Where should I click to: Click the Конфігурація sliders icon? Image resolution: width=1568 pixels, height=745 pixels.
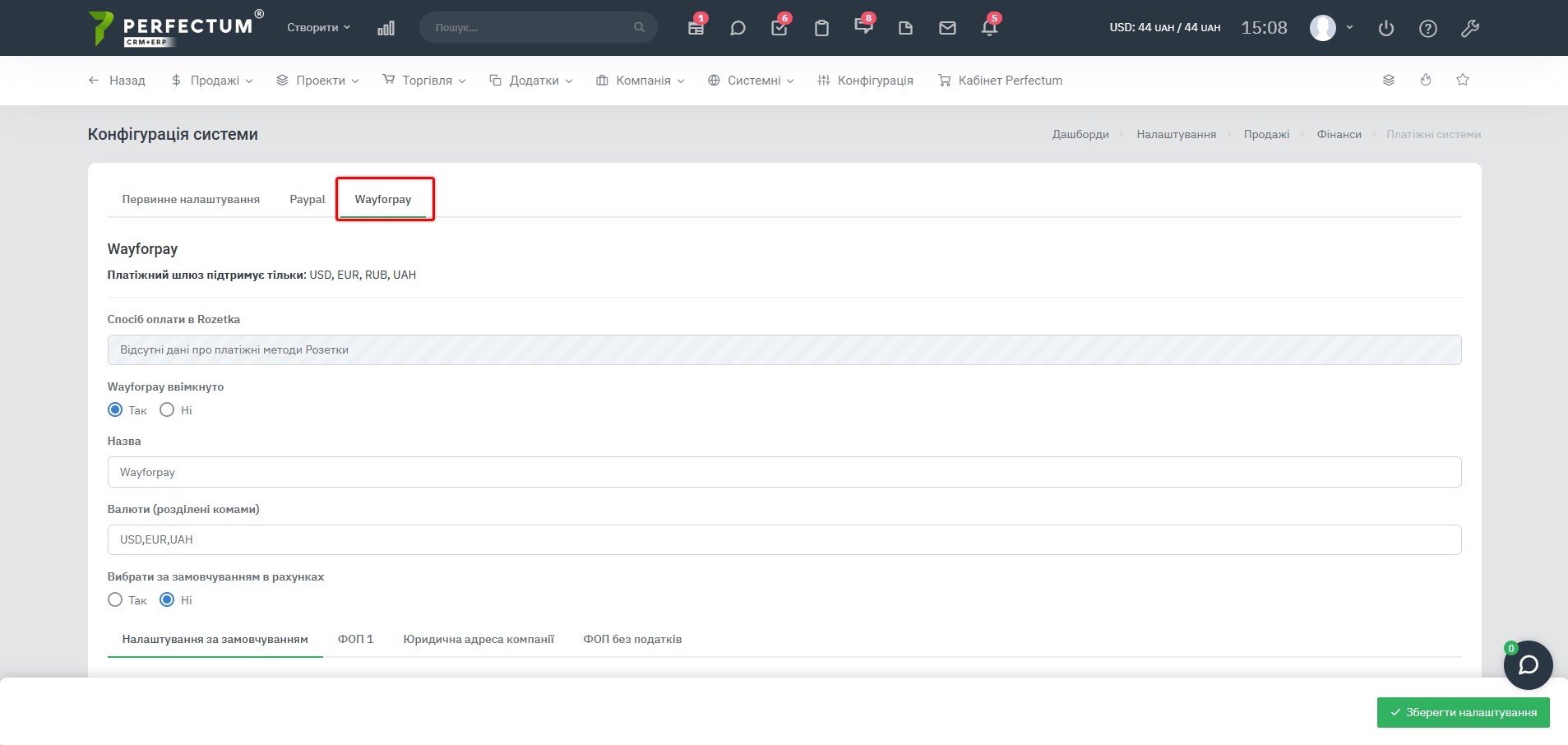tap(823, 81)
